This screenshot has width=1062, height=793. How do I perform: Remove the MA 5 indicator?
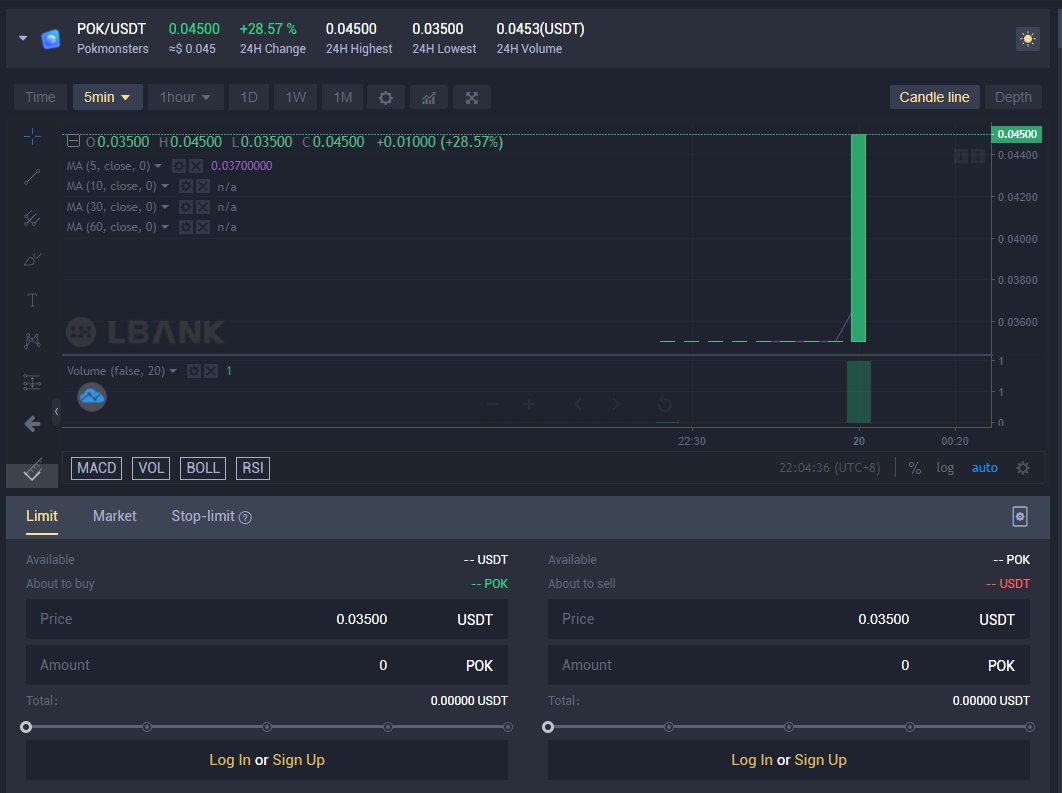196,166
